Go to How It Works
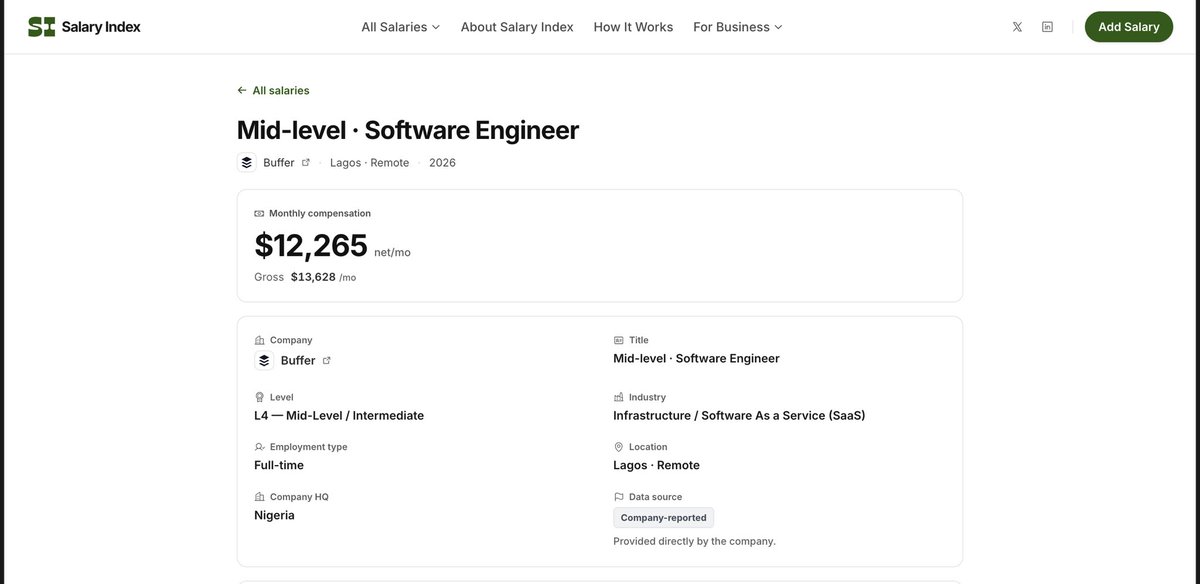Image resolution: width=1200 pixels, height=584 pixels. click(633, 27)
